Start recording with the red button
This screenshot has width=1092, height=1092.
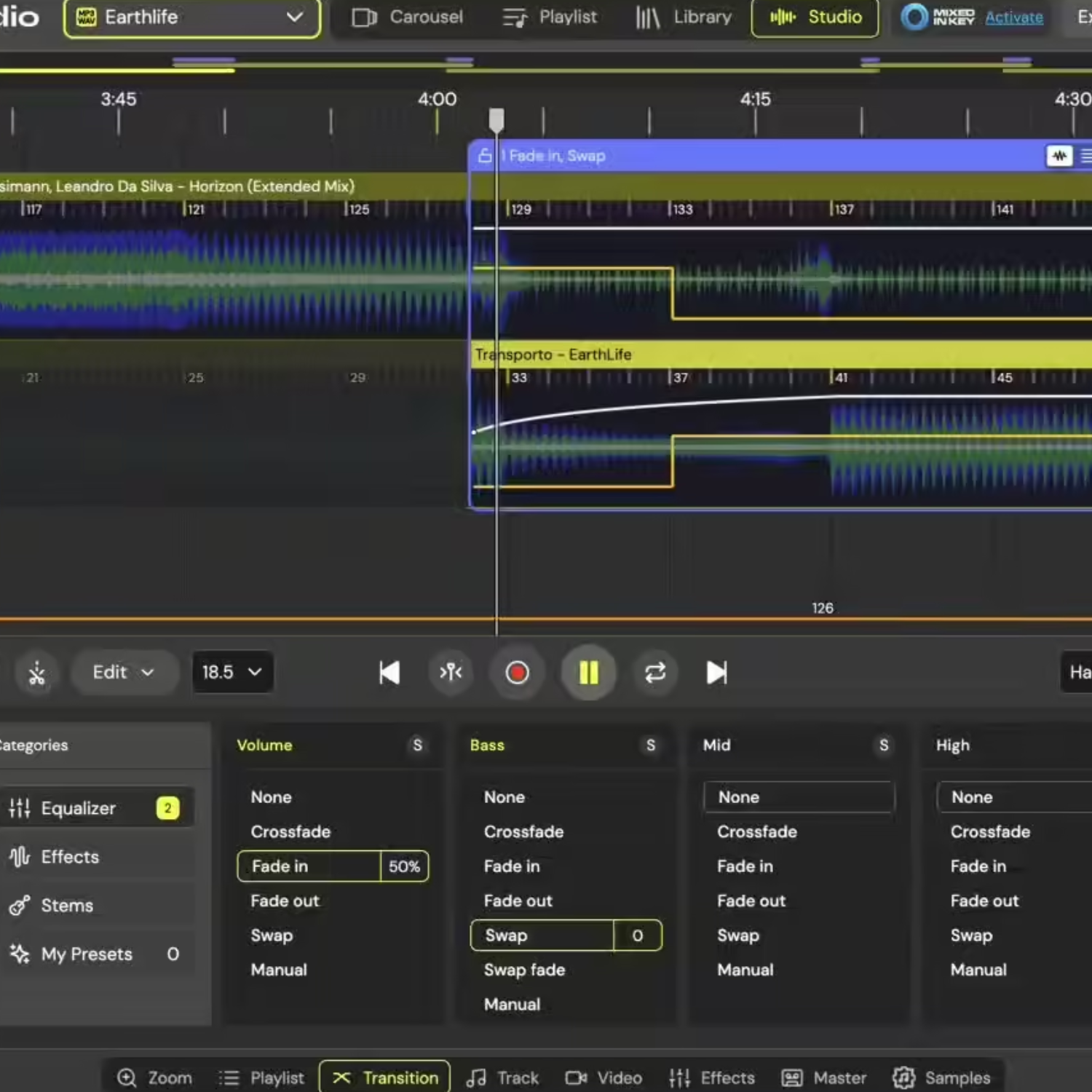[517, 673]
